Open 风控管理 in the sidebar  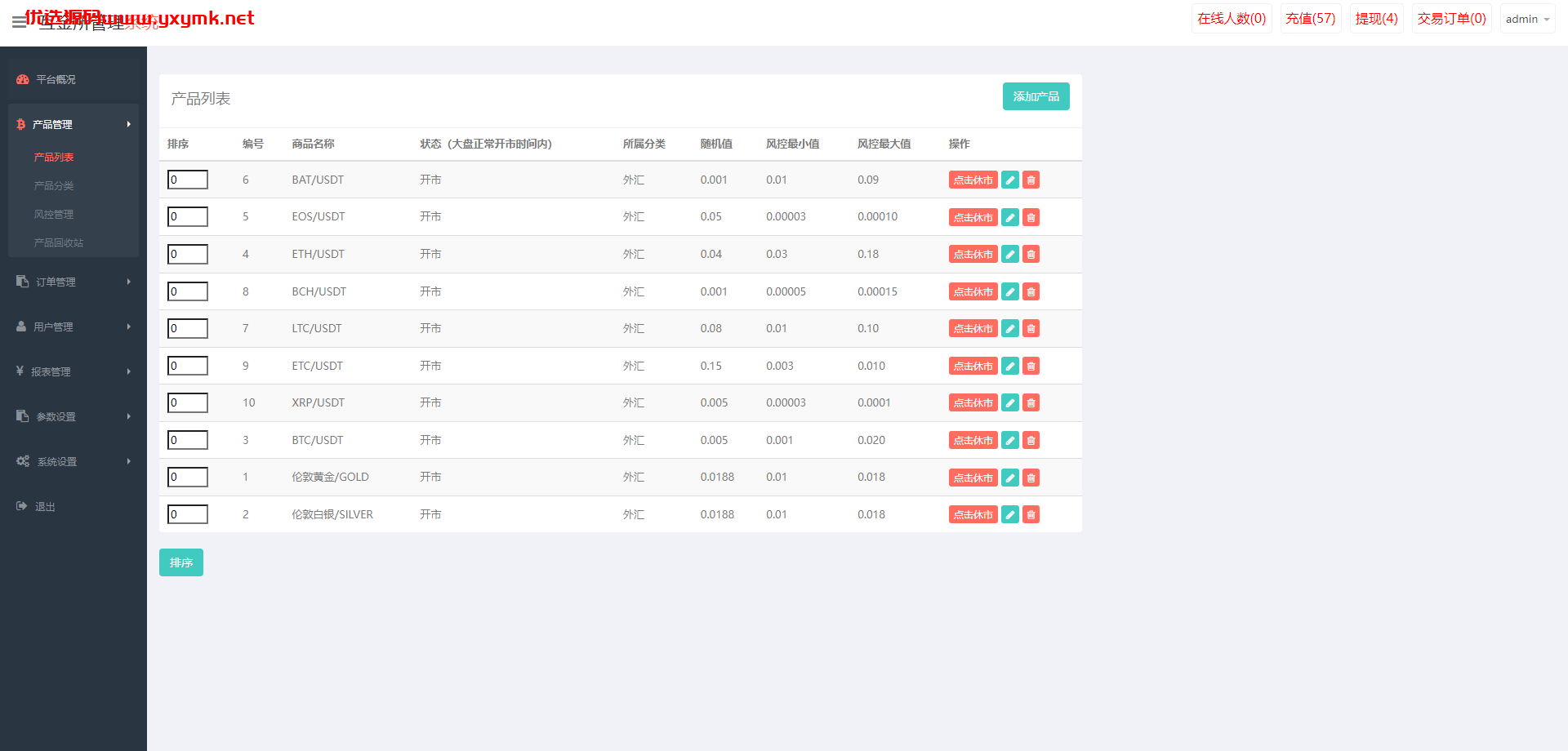tap(54, 214)
